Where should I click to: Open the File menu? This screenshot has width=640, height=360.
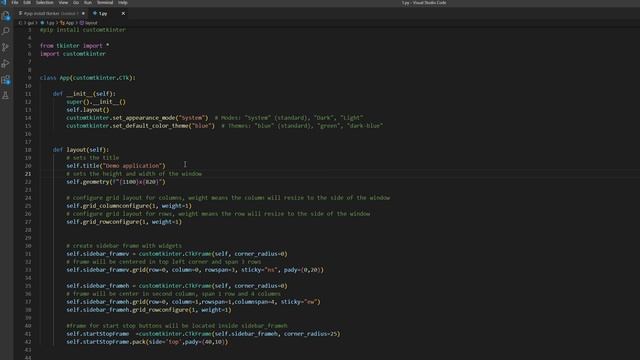(15, 2)
